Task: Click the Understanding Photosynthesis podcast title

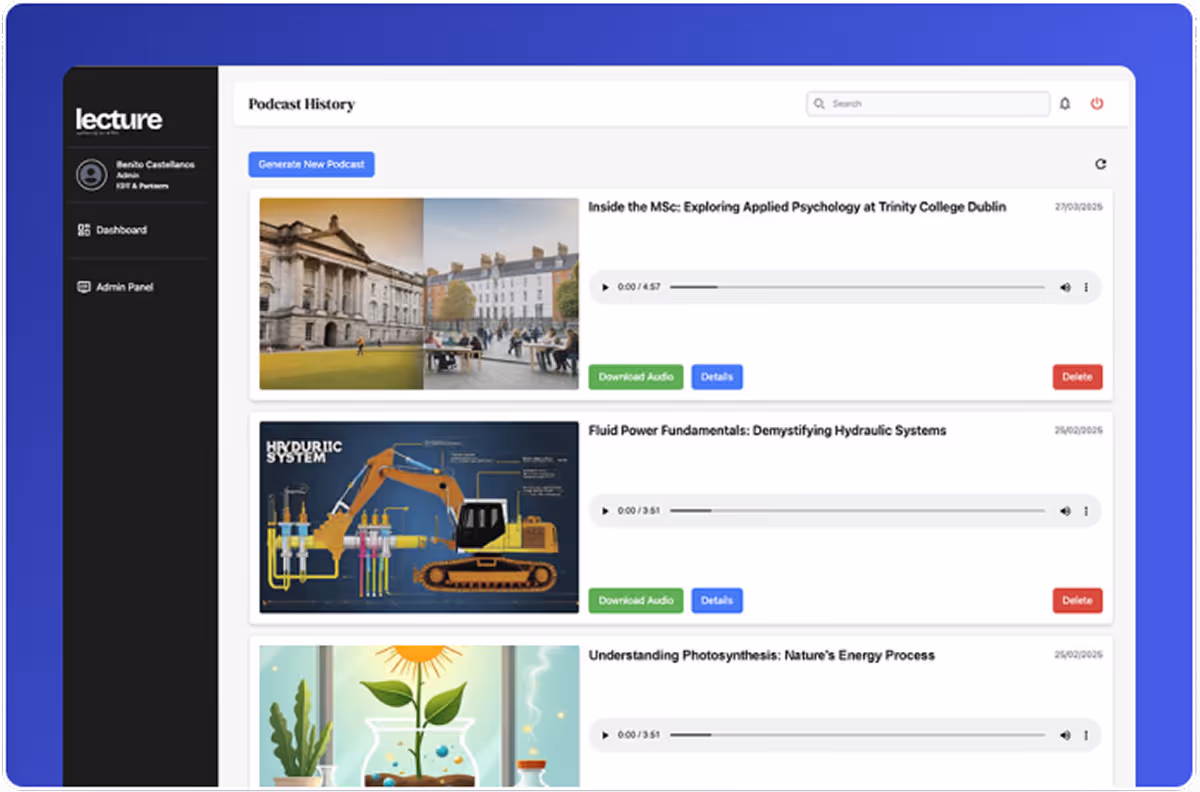Action: click(762, 656)
